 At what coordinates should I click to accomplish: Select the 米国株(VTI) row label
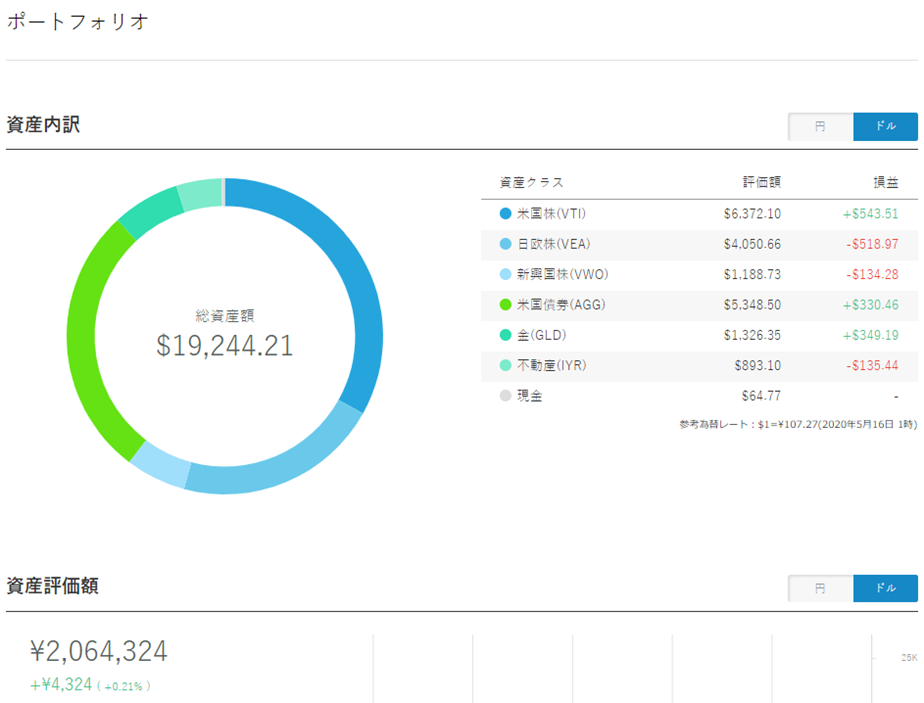click(551, 214)
